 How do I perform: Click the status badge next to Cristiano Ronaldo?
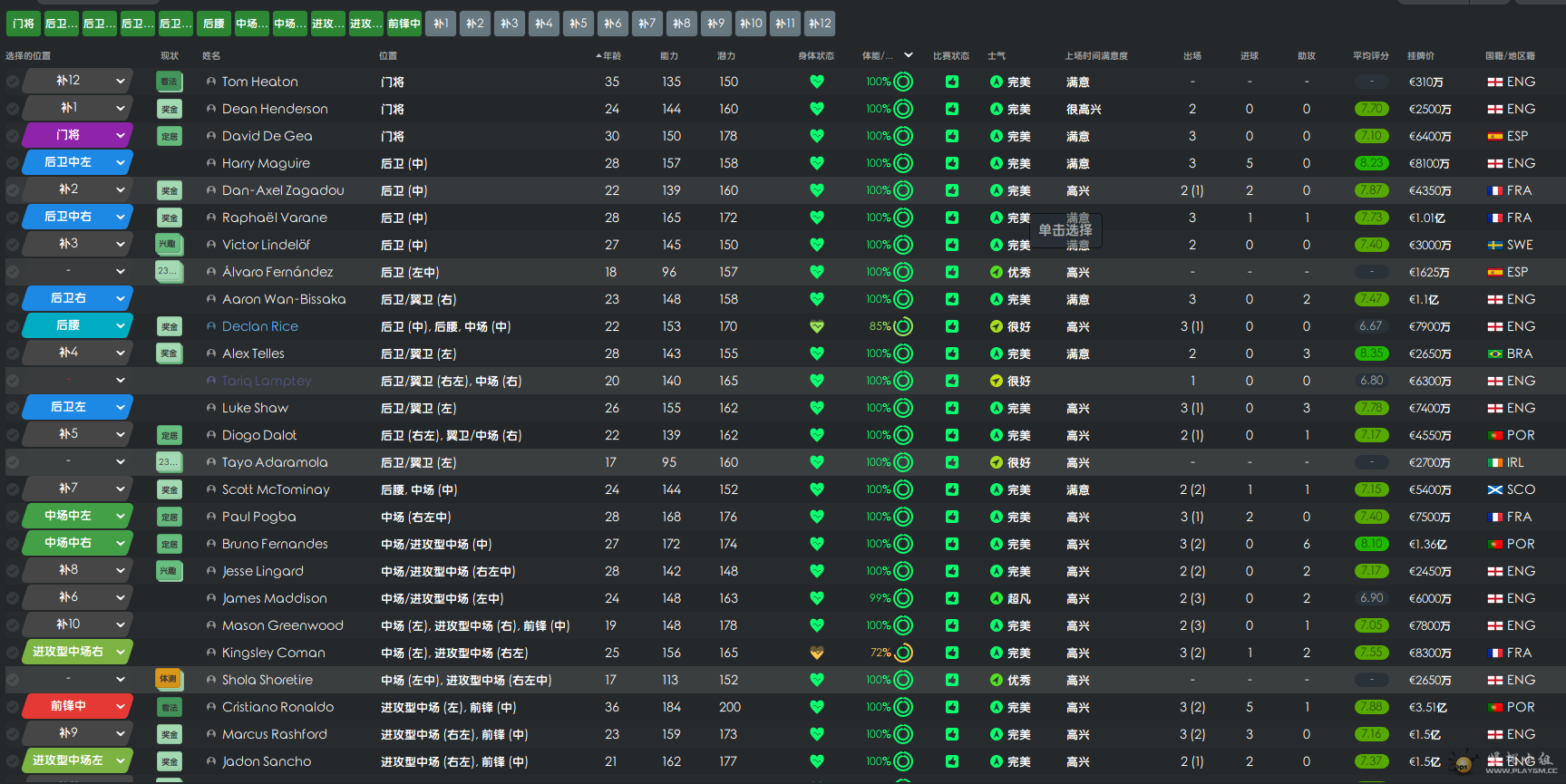click(170, 707)
